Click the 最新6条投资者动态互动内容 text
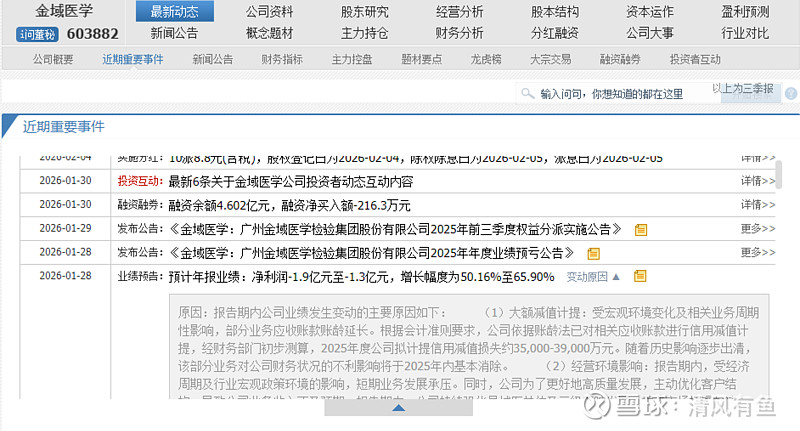The image size is (800, 431). [x=291, y=182]
